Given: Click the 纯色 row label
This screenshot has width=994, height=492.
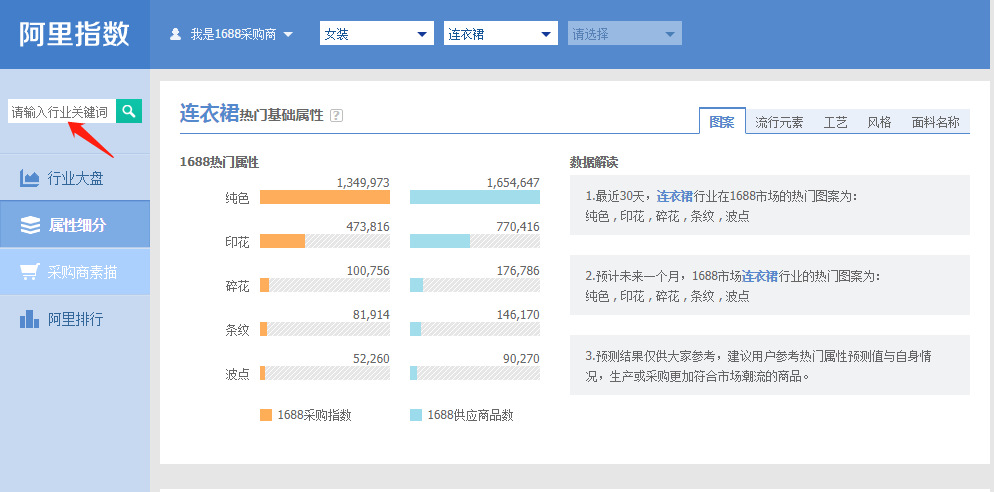Looking at the screenshot, I should tap(237, 198).
